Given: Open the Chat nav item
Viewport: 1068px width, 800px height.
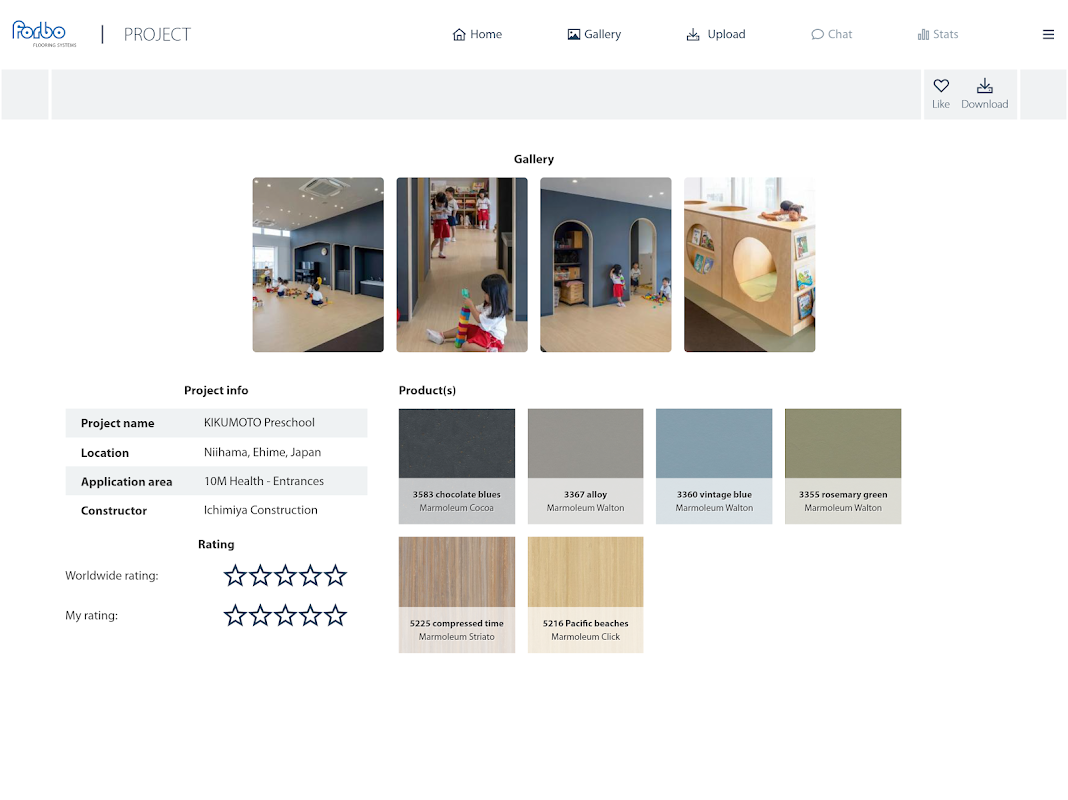Looking at the screenshot, I should tap(831, 34).
